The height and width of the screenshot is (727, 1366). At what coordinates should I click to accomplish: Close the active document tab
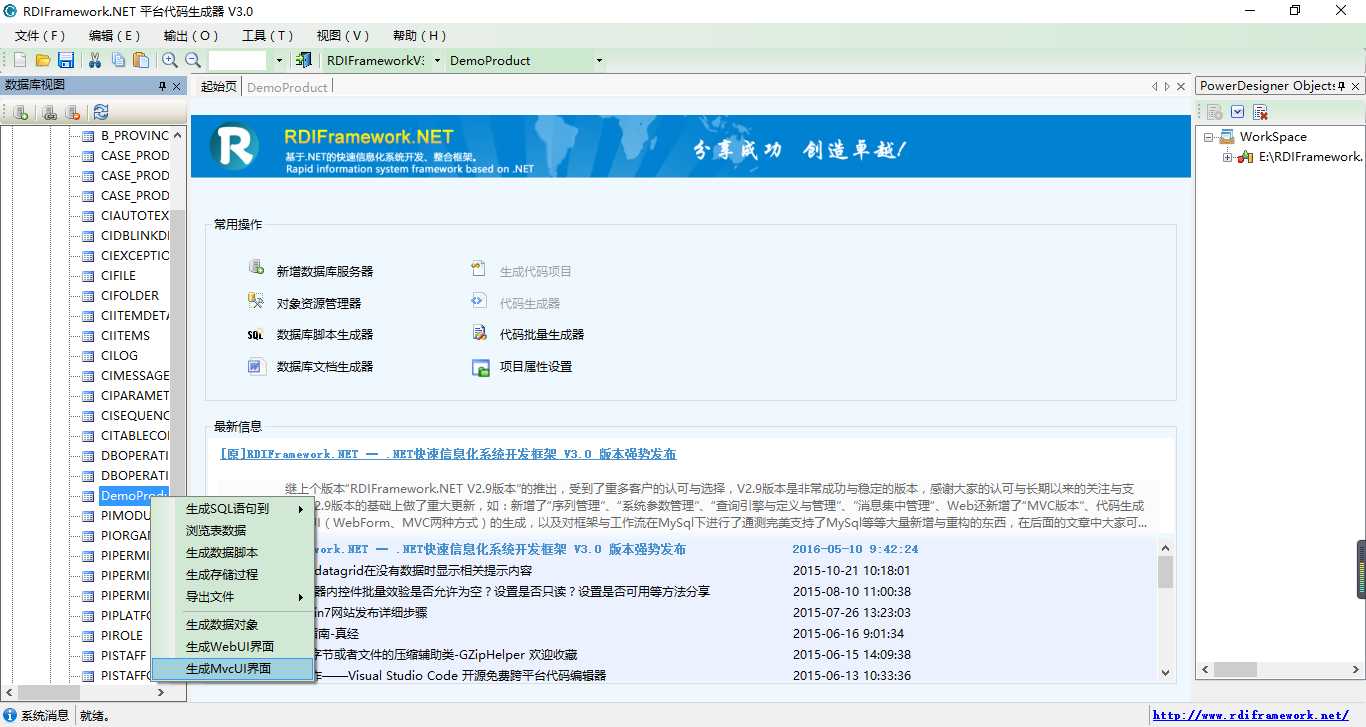click(x=1181, y=87)
